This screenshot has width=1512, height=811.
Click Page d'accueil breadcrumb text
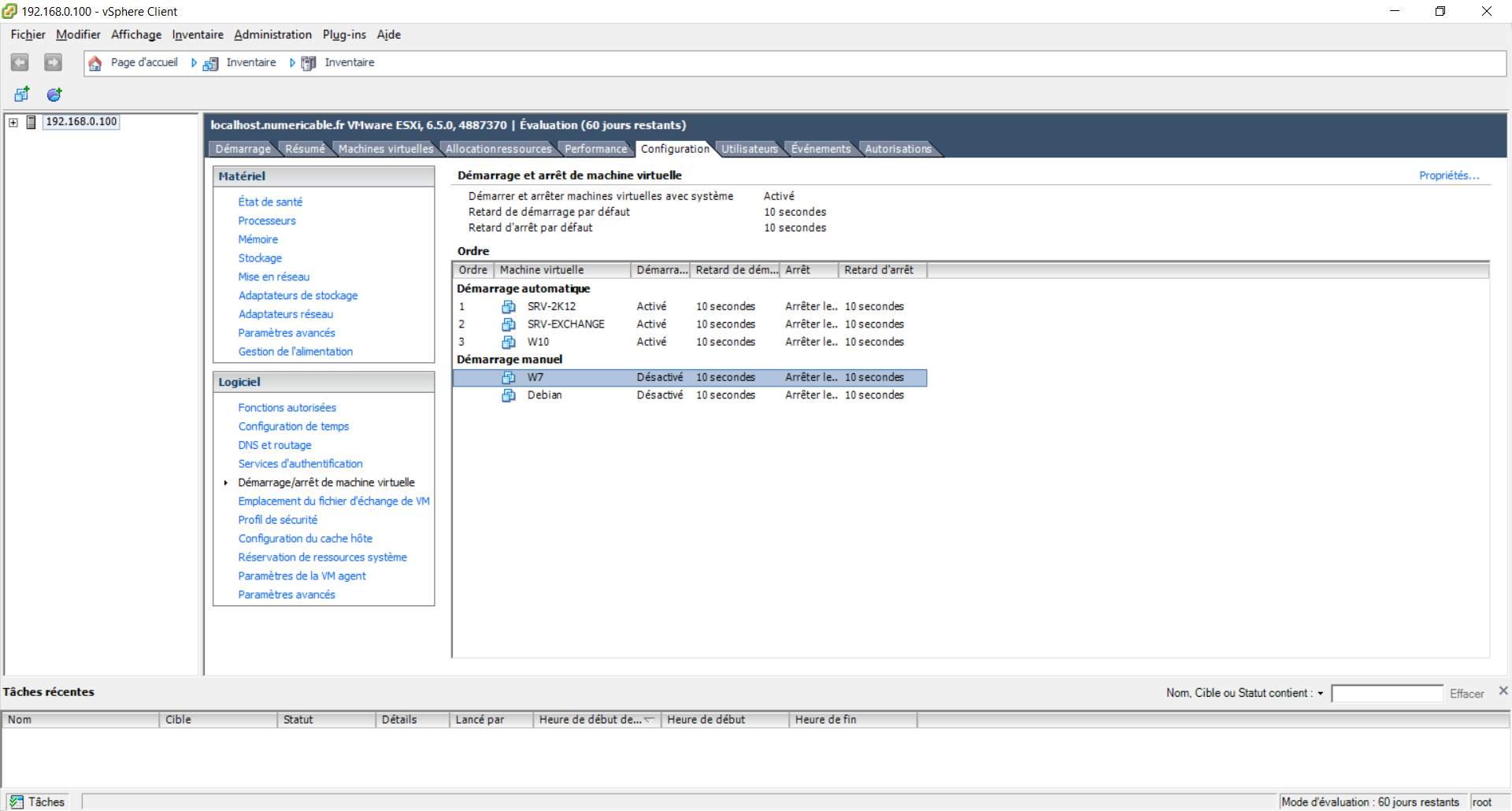pyautogui.click(x=144, y=63)
